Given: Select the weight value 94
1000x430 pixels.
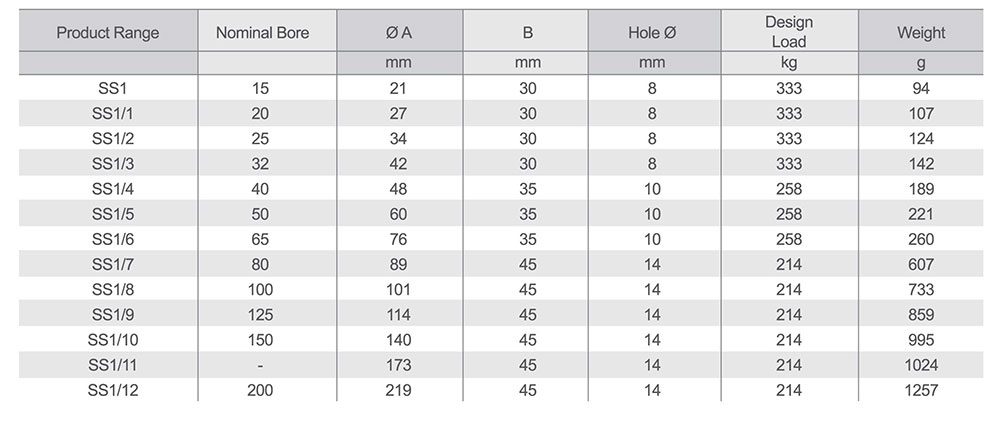Looking at the screenshot, I should 921,88.
